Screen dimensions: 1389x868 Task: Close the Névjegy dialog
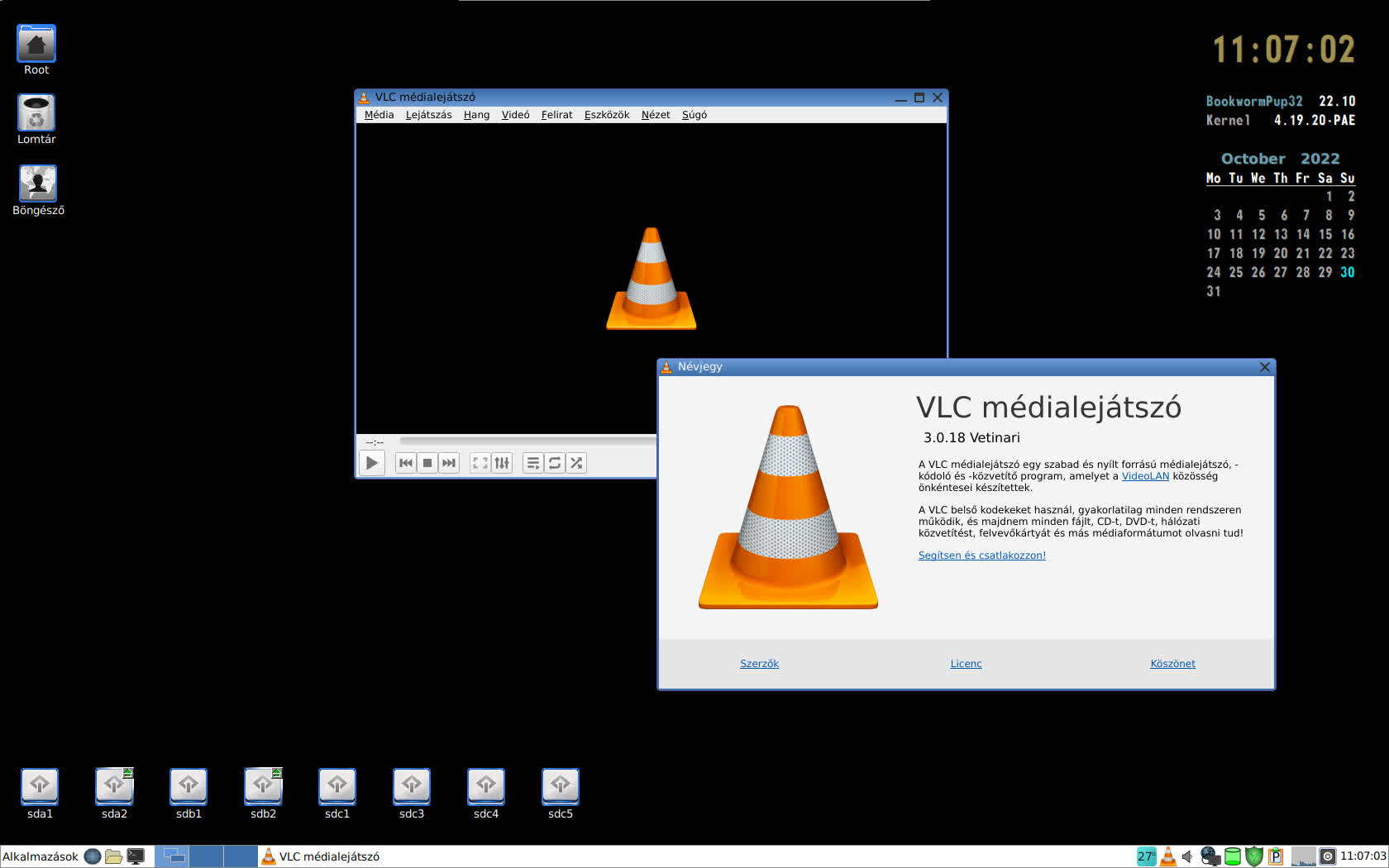point(1264,367)
